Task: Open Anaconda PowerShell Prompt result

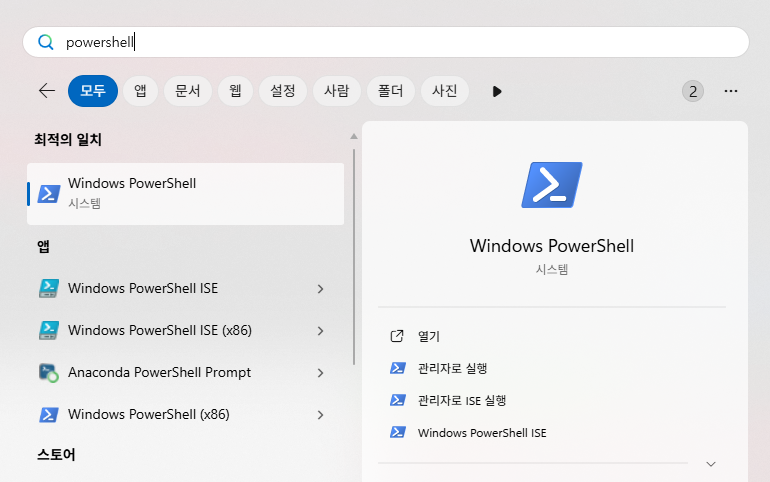Action: (159, 373)
